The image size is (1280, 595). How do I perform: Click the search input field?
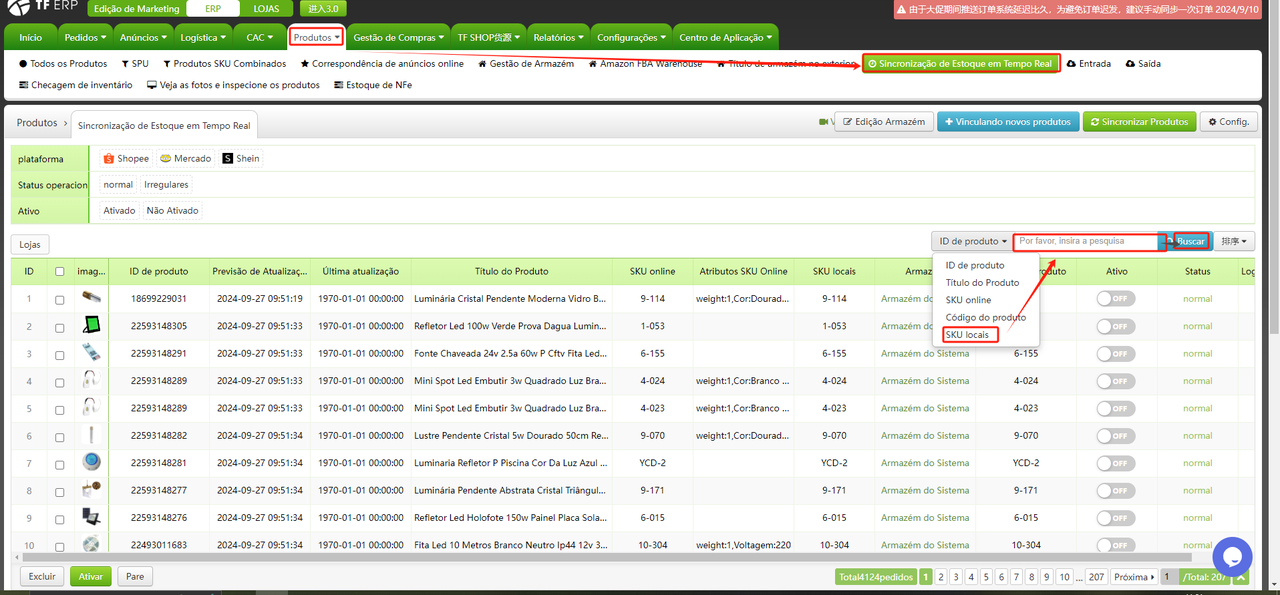tap(1086, 241)
